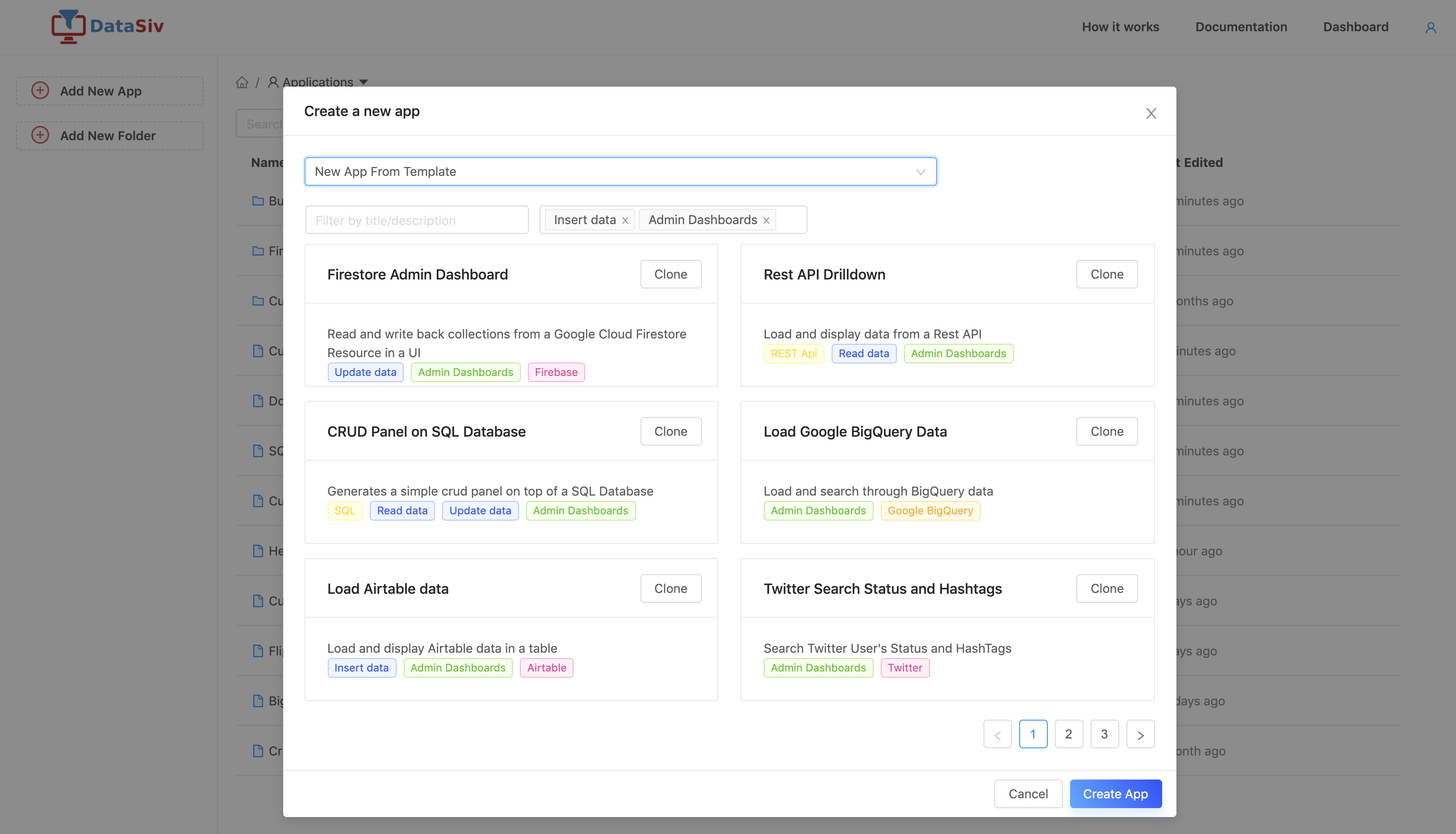Go to next templates page arrow
This screenshot has width=1456, height=834.
1140,734
